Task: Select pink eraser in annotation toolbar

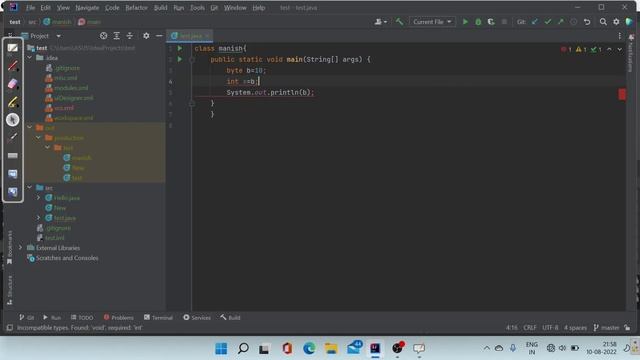Action: [13, 84]
